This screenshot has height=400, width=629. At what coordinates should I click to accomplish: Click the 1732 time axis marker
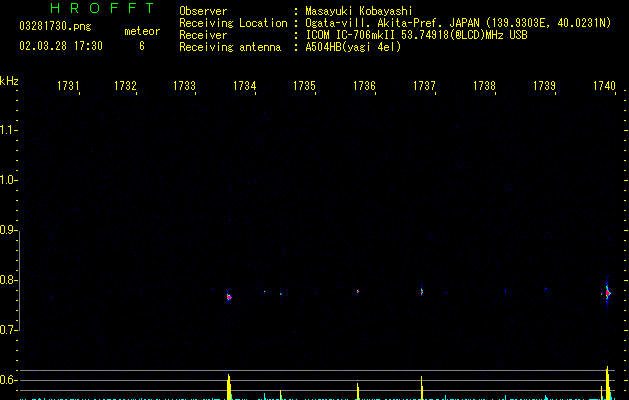point(125,86)
